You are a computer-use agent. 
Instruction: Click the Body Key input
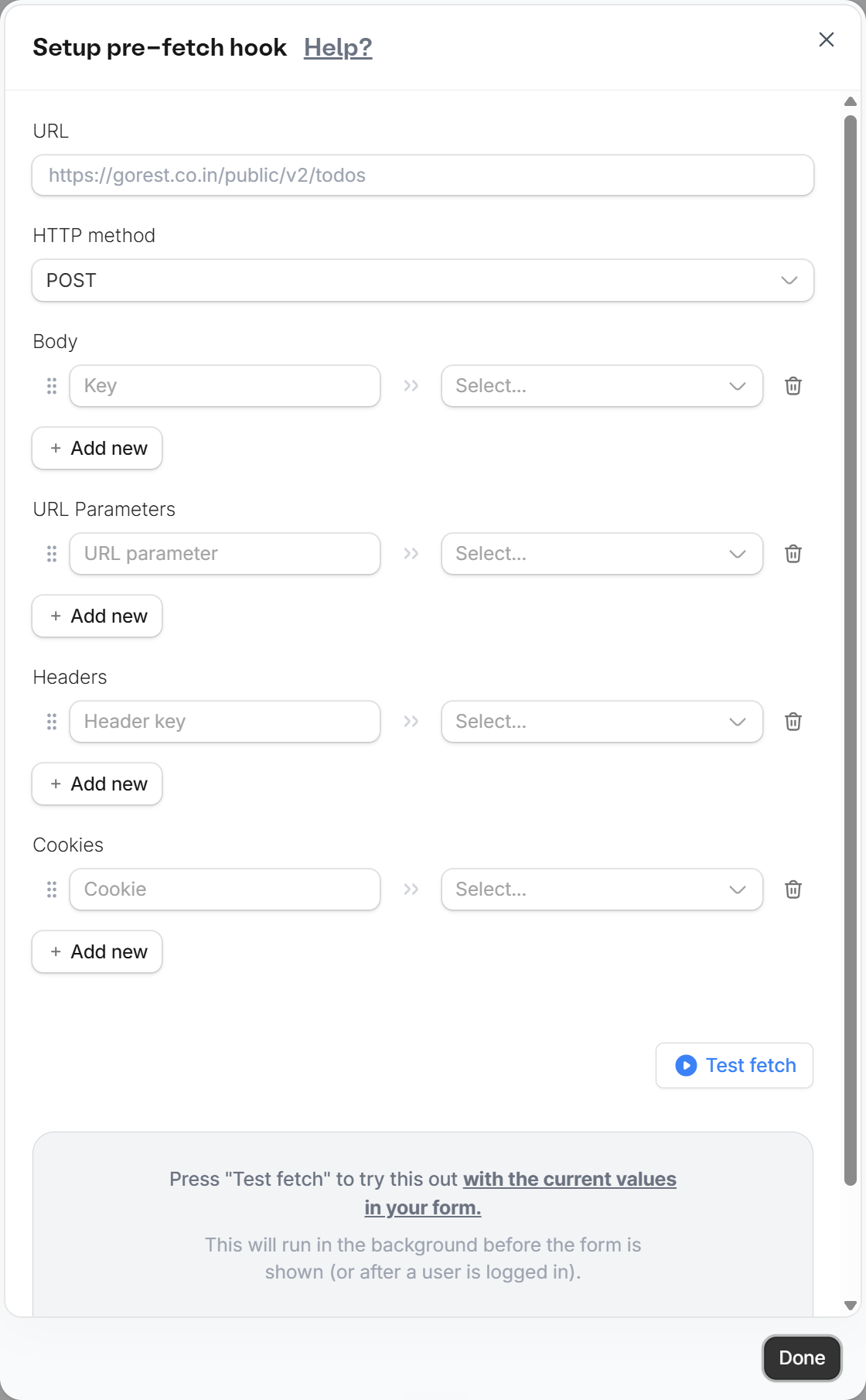point(225,386)
